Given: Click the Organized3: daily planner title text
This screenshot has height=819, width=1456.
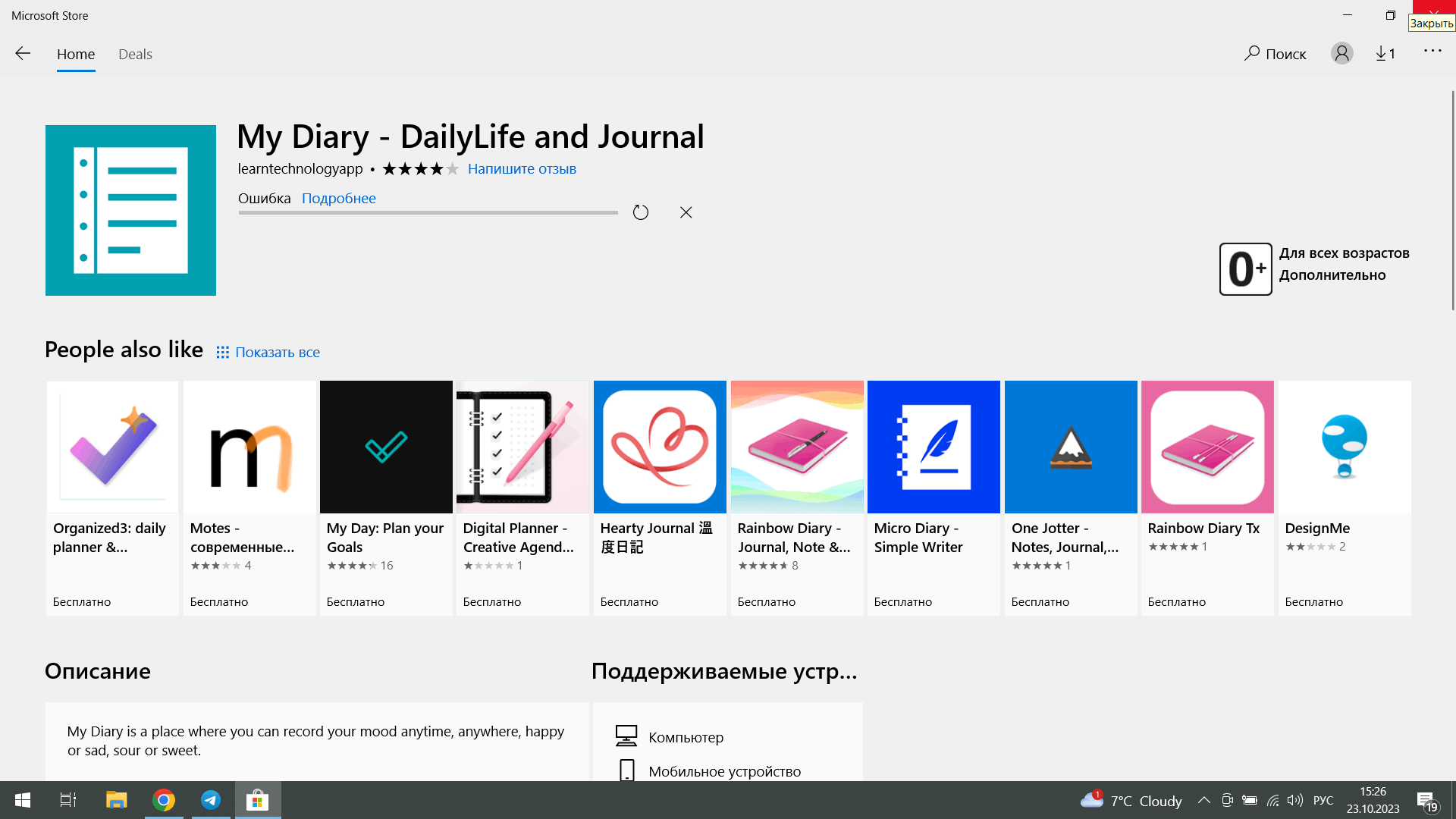Looking at the screenshot, I should click(x=109, y=538).
